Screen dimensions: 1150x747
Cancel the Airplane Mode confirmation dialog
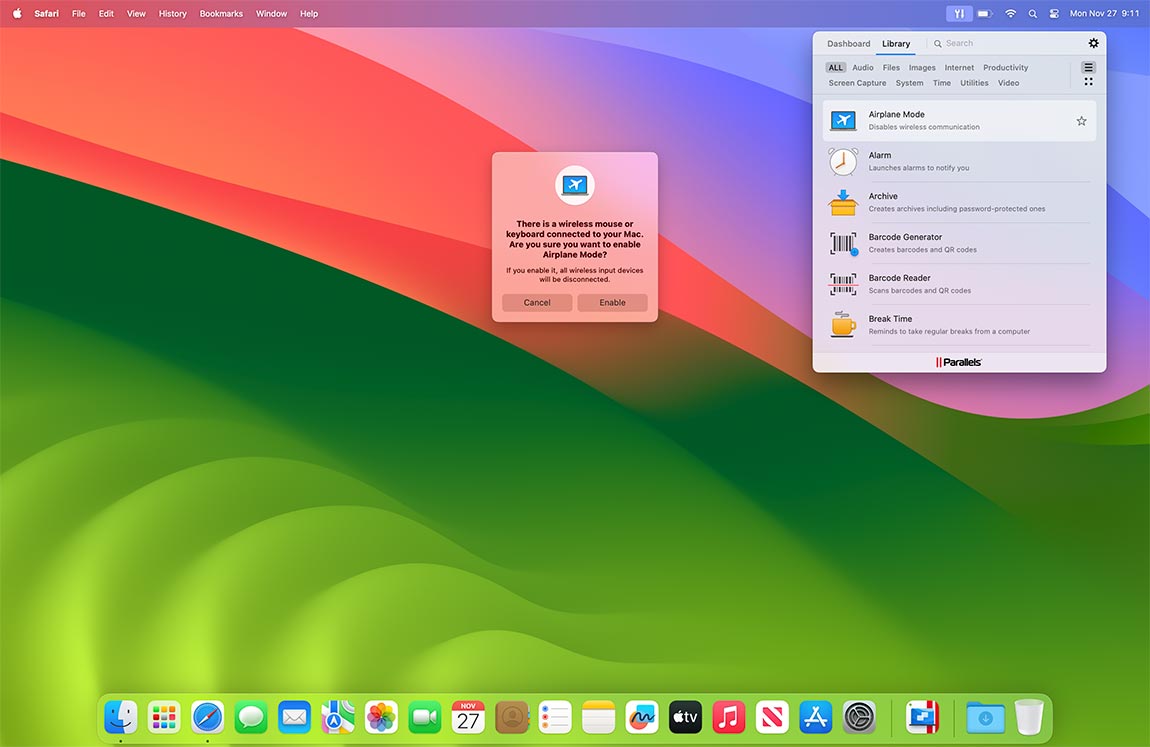537,303
